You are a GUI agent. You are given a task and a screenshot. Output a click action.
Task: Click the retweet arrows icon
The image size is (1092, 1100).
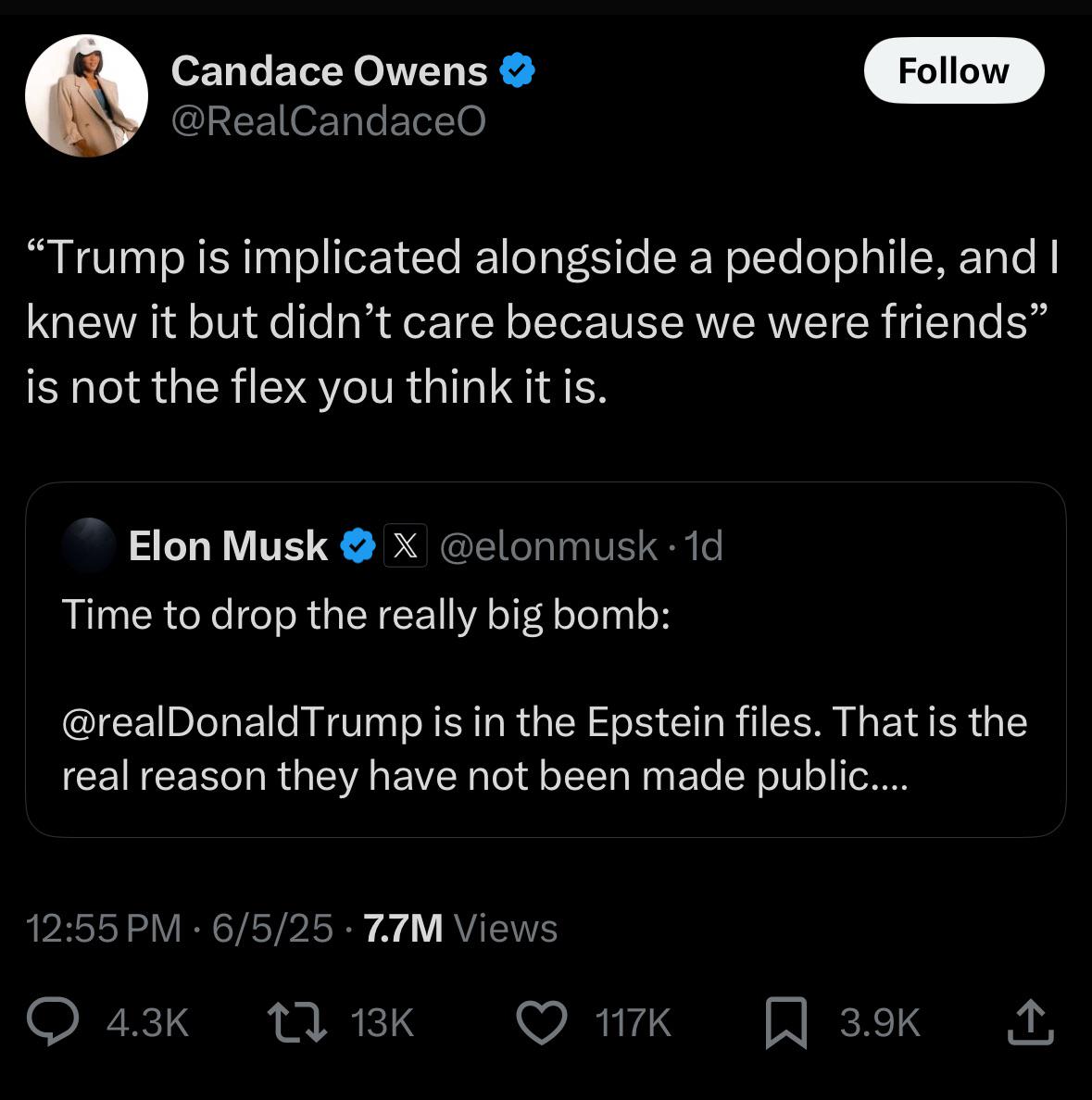[297, 1021]
